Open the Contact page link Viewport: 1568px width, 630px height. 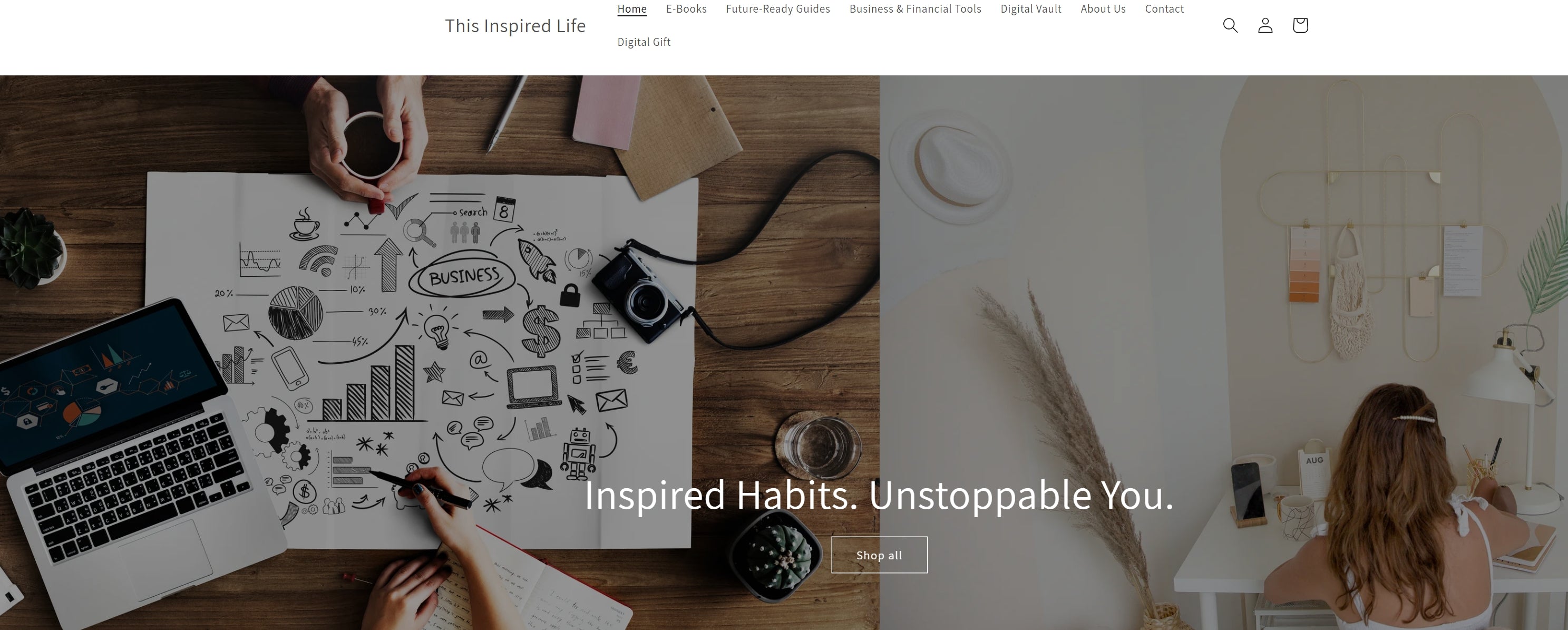pyautogui.click(x=1164, y=8)
